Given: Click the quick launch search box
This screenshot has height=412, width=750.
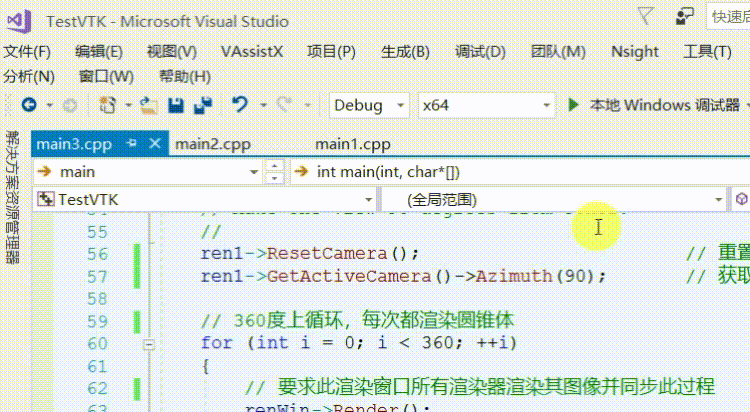Looking at the screenshot, I should pos(728,17).
